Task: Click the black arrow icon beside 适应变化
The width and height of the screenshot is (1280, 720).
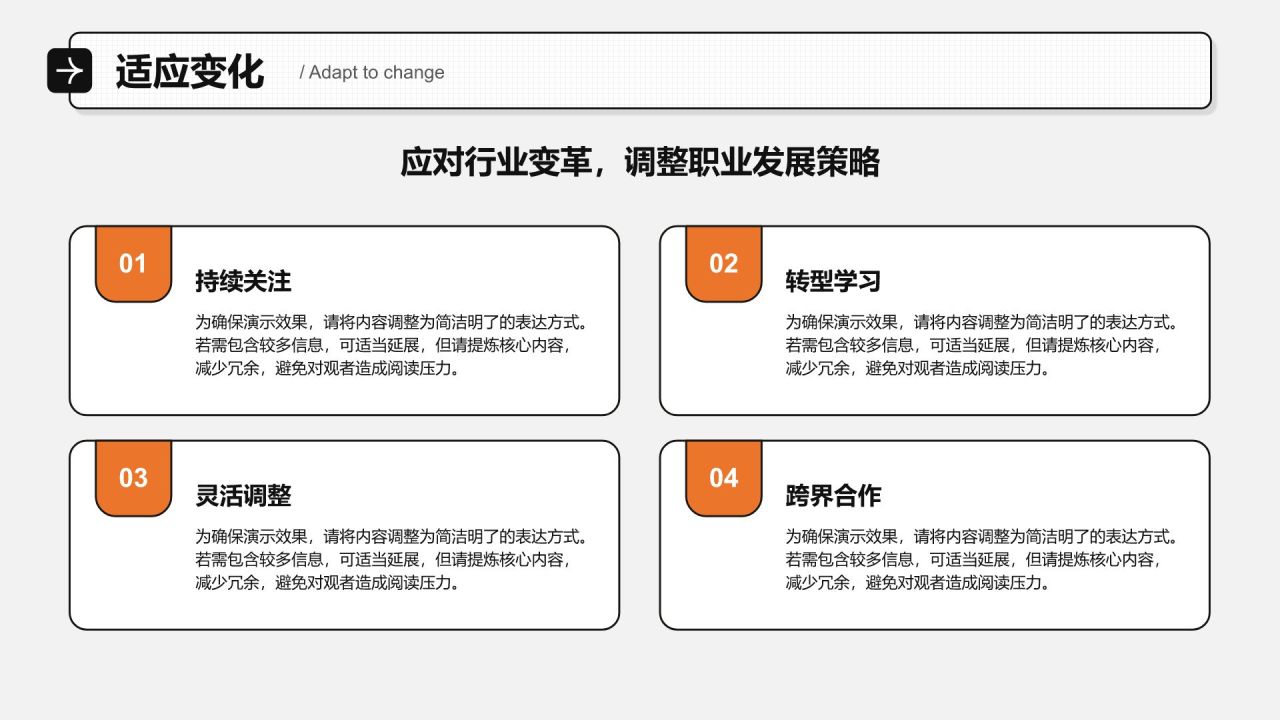Action: coord(69,71)
